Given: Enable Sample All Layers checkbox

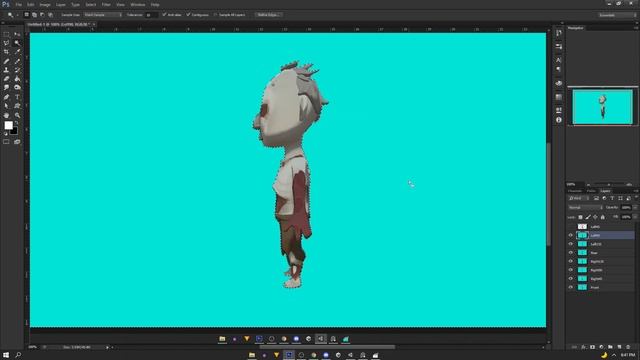Looking at the screenshot, I should [216, 15].
